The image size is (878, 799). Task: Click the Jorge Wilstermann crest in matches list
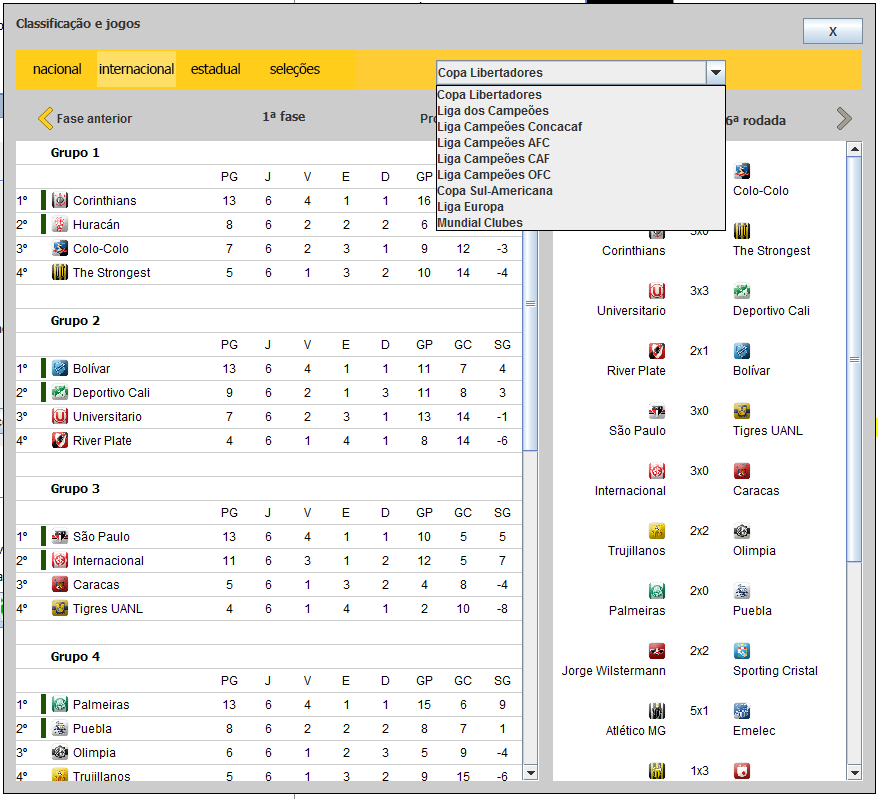pyautogui.click(x=657, y=651)
